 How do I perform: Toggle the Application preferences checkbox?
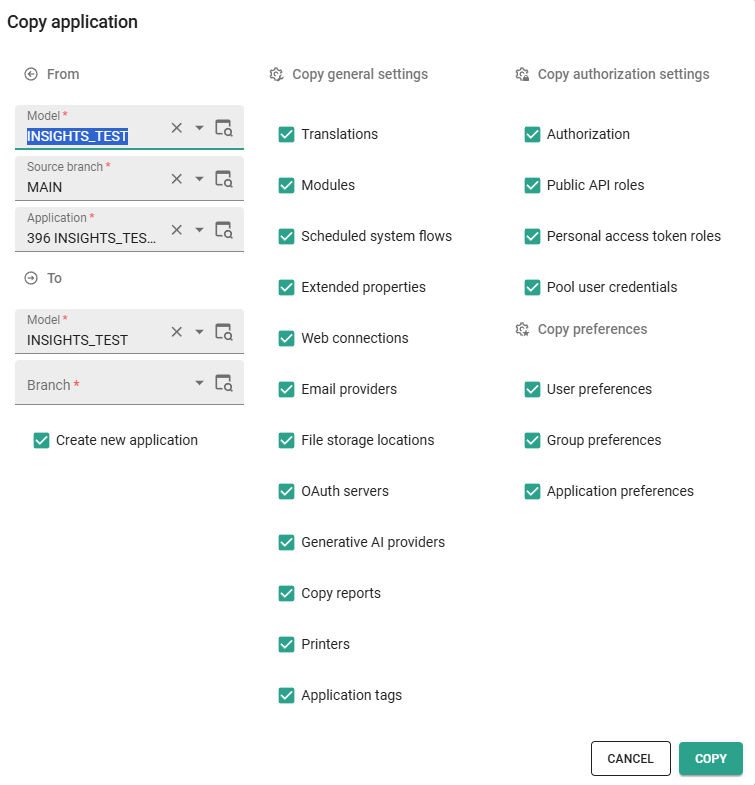(x=532, y=491)
